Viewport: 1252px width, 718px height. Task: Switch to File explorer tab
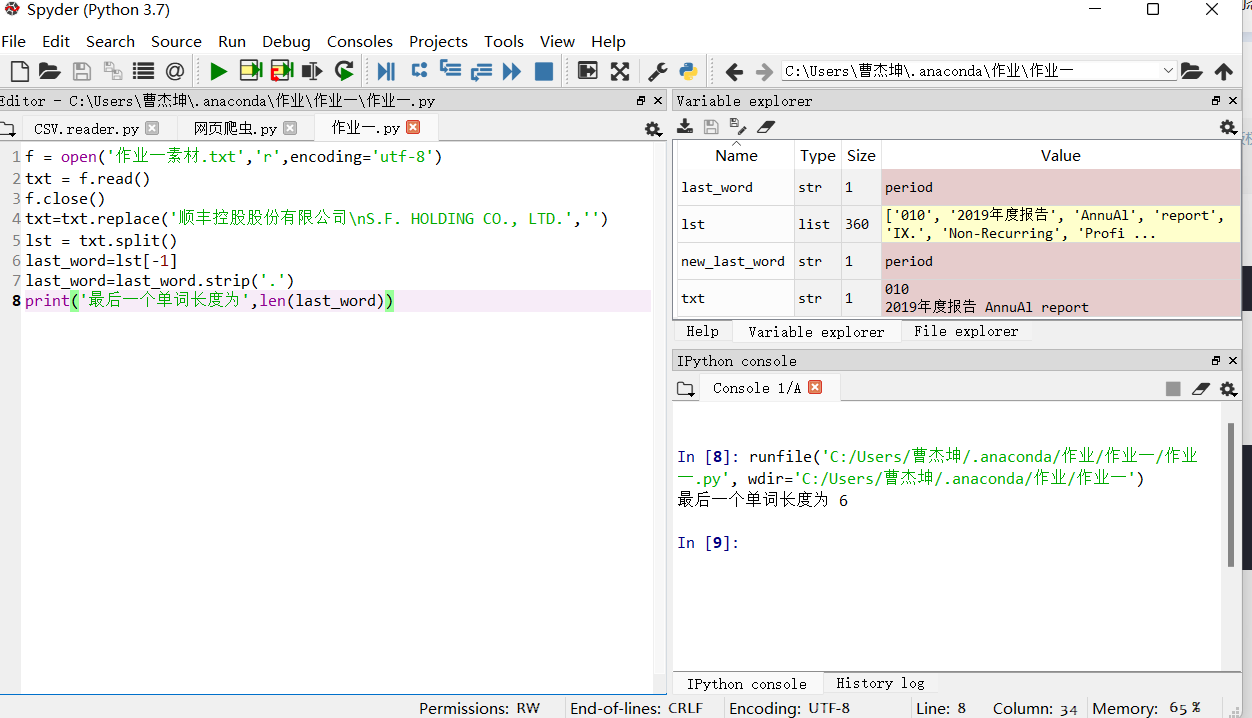[x=966, y=331]
